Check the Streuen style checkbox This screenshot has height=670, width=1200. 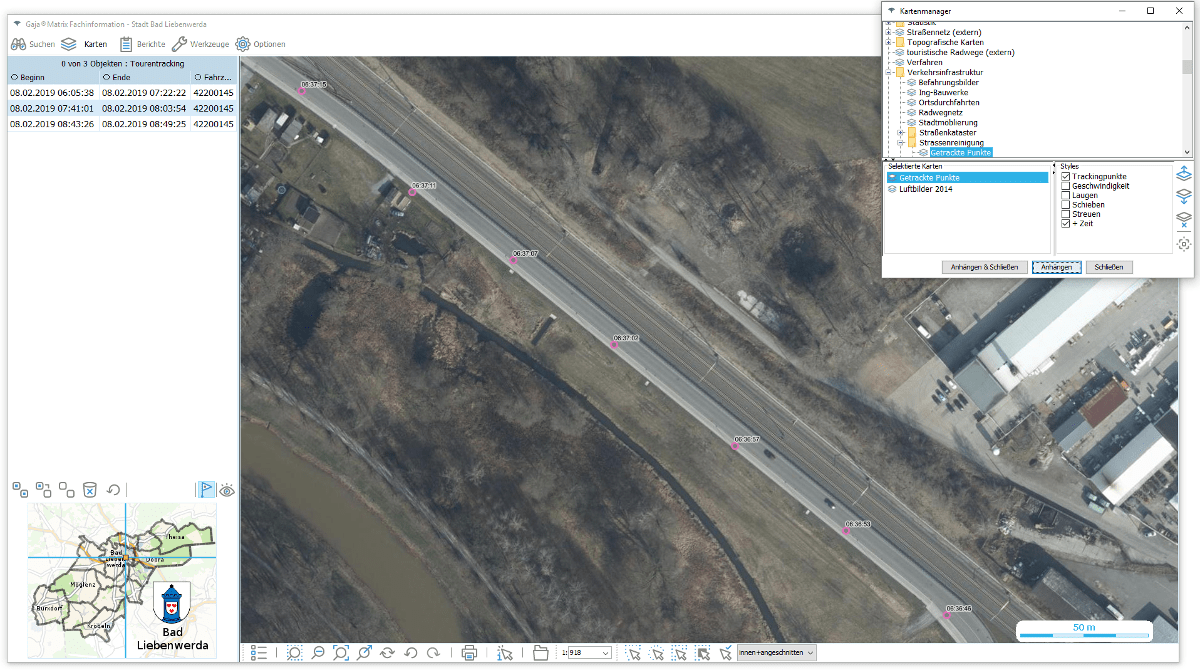(1066, 214)
